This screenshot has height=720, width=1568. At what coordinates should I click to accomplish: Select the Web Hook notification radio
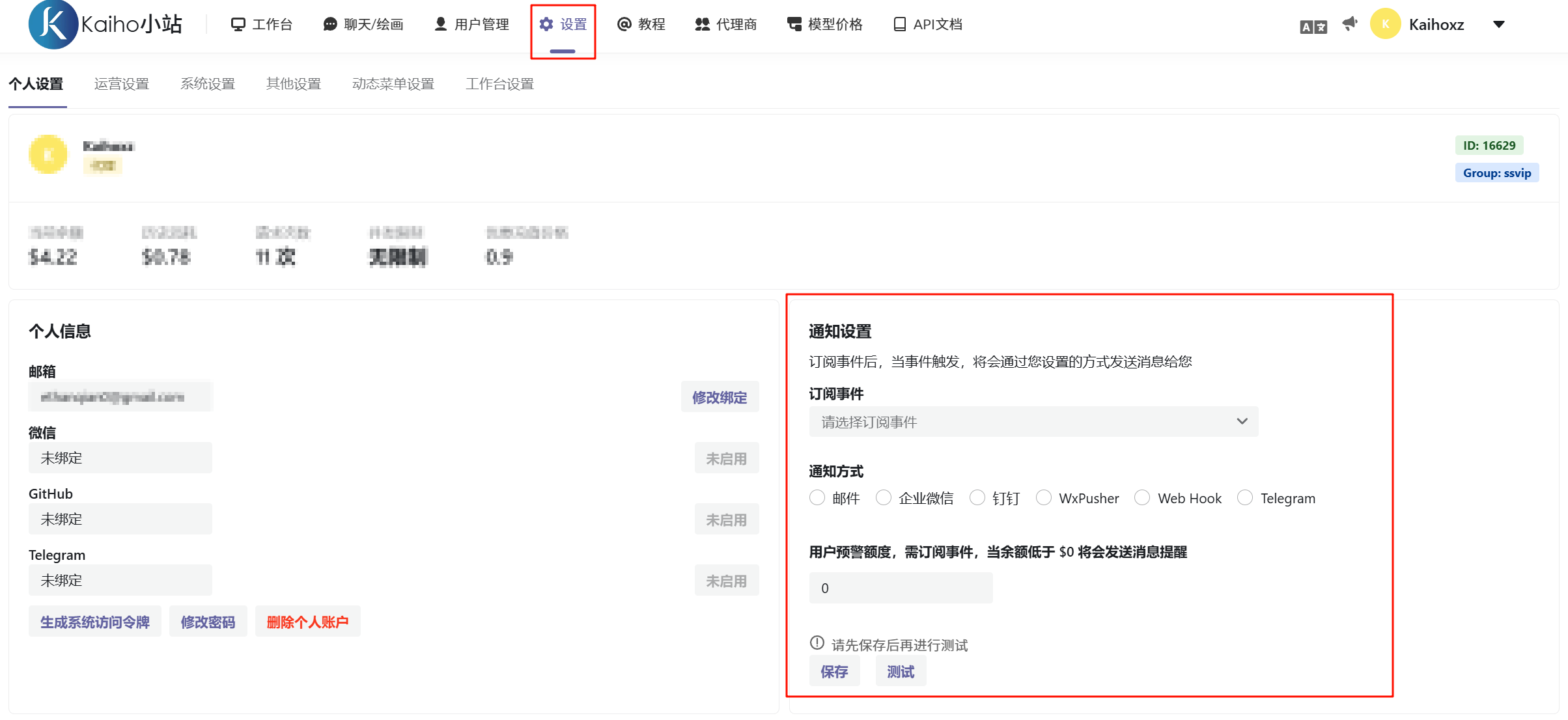[1142, 498]
